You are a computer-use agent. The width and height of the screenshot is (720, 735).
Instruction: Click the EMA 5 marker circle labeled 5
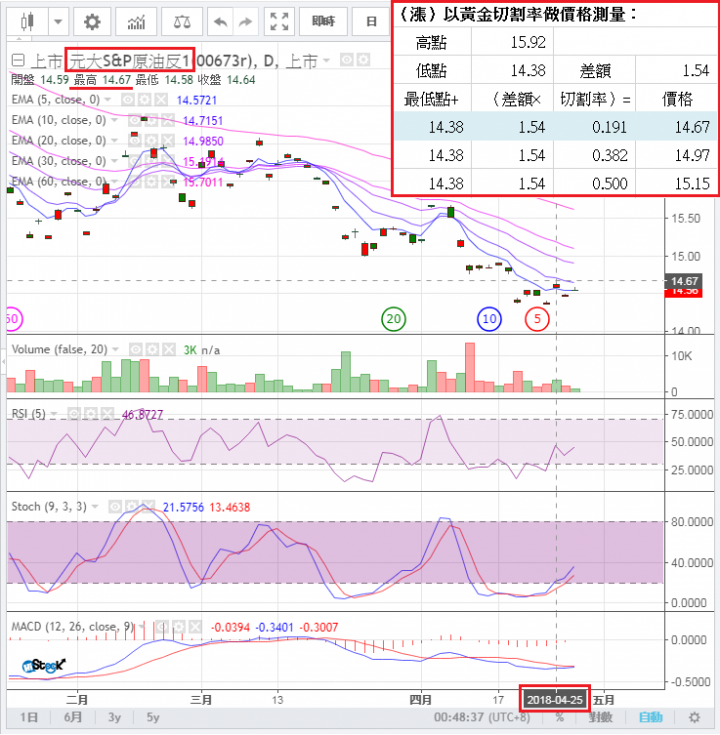tap(537, 319)
